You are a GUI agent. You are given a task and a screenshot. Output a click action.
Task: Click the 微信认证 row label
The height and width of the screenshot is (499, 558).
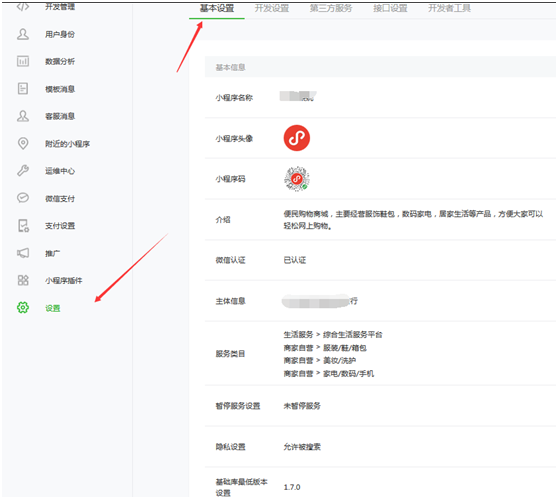[x=230, y=260]
